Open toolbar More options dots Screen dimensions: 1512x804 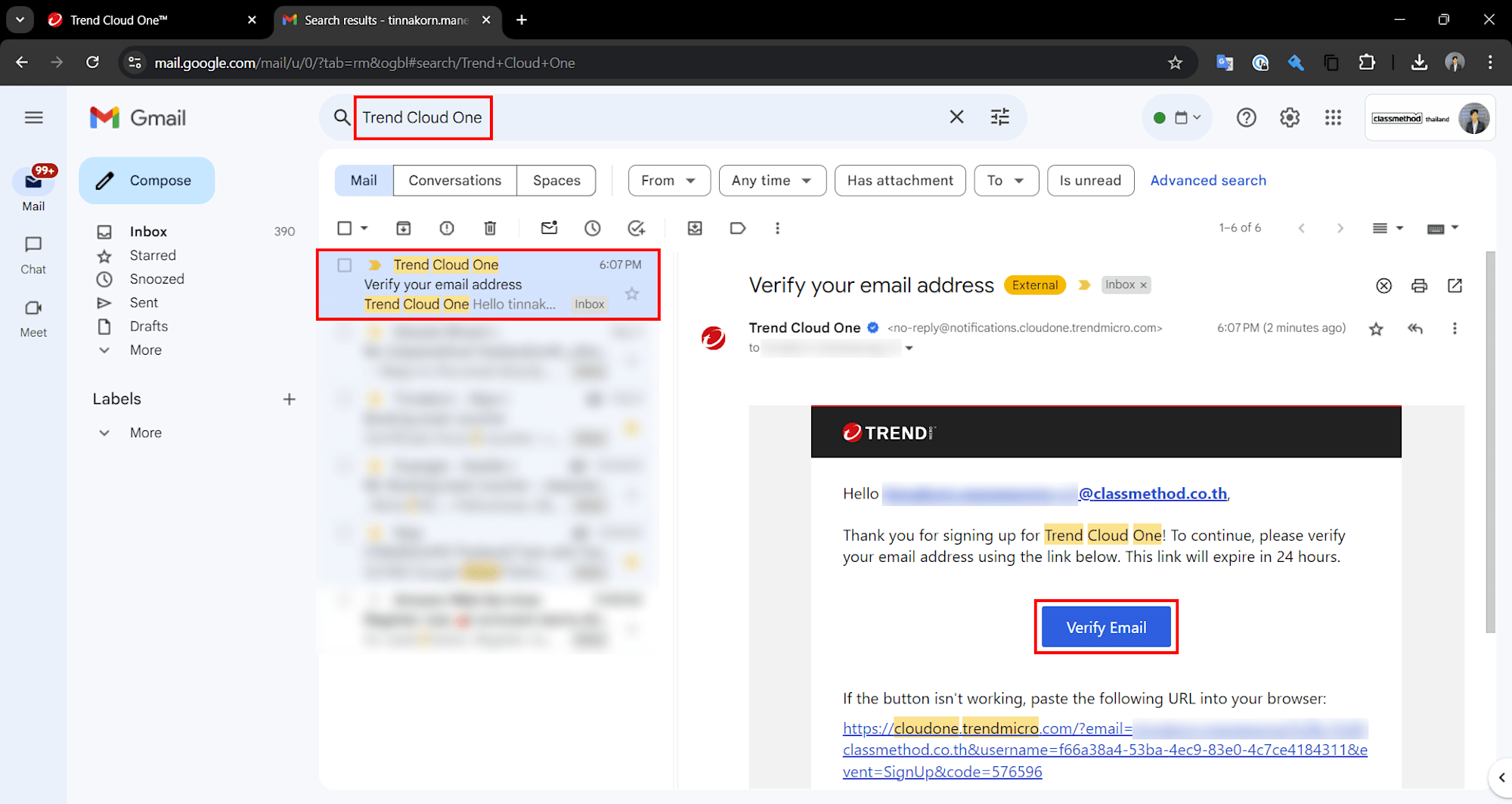(x=777, y=228)
